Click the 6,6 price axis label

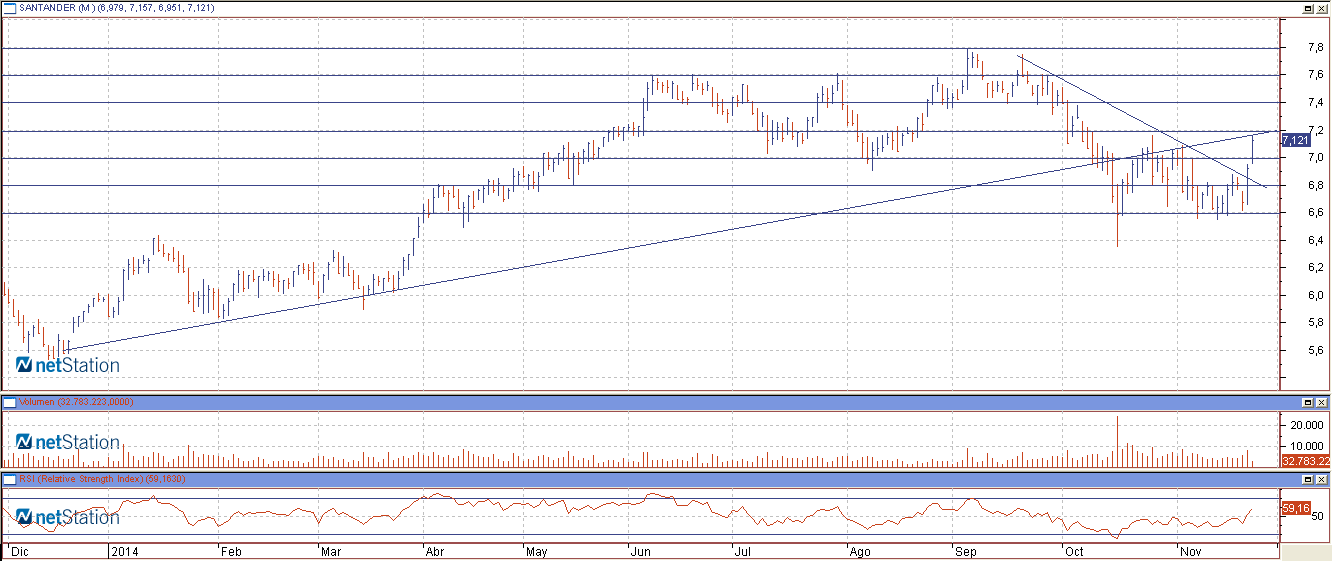[x=1316, y=213]
